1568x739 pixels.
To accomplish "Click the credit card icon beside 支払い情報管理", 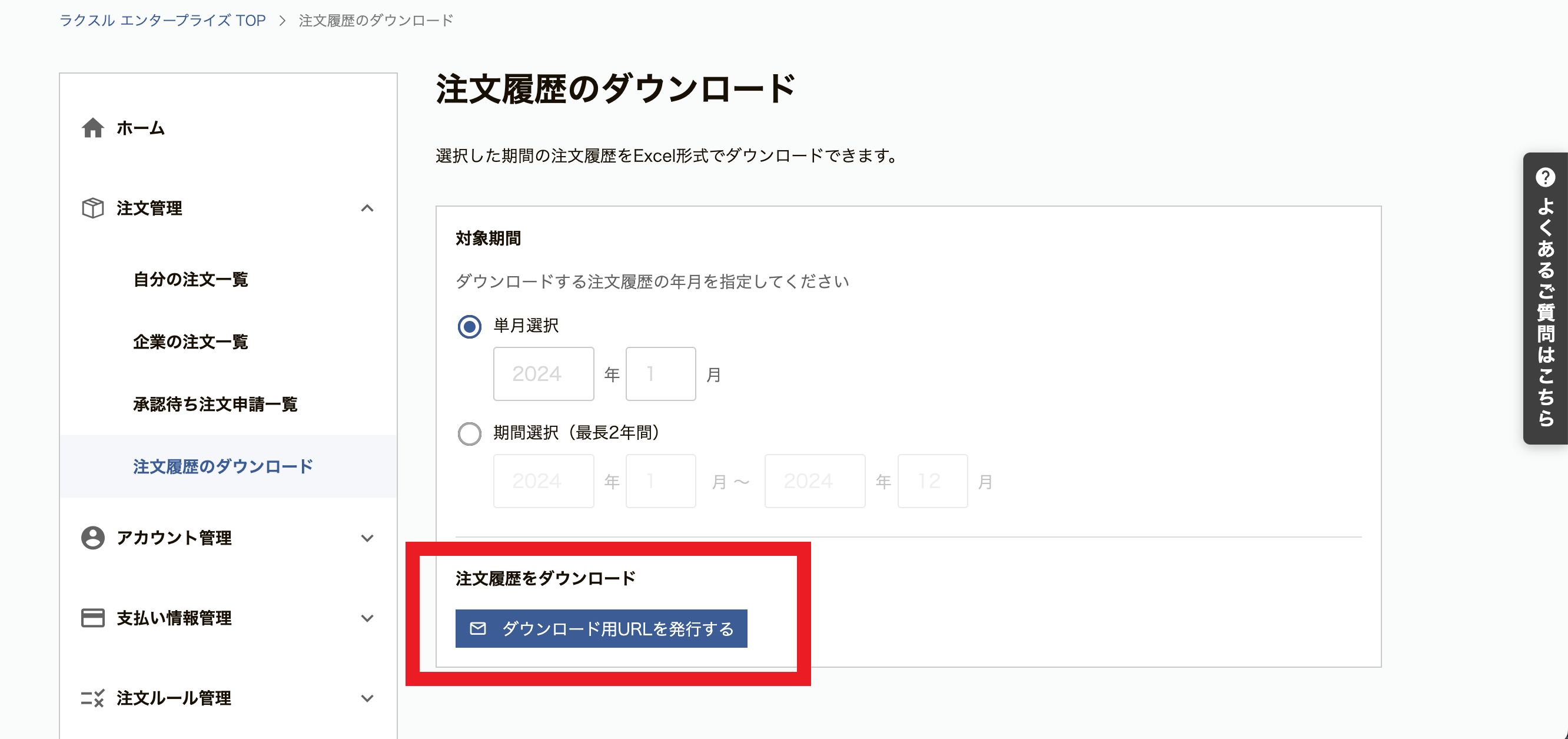I will (92, 618).
